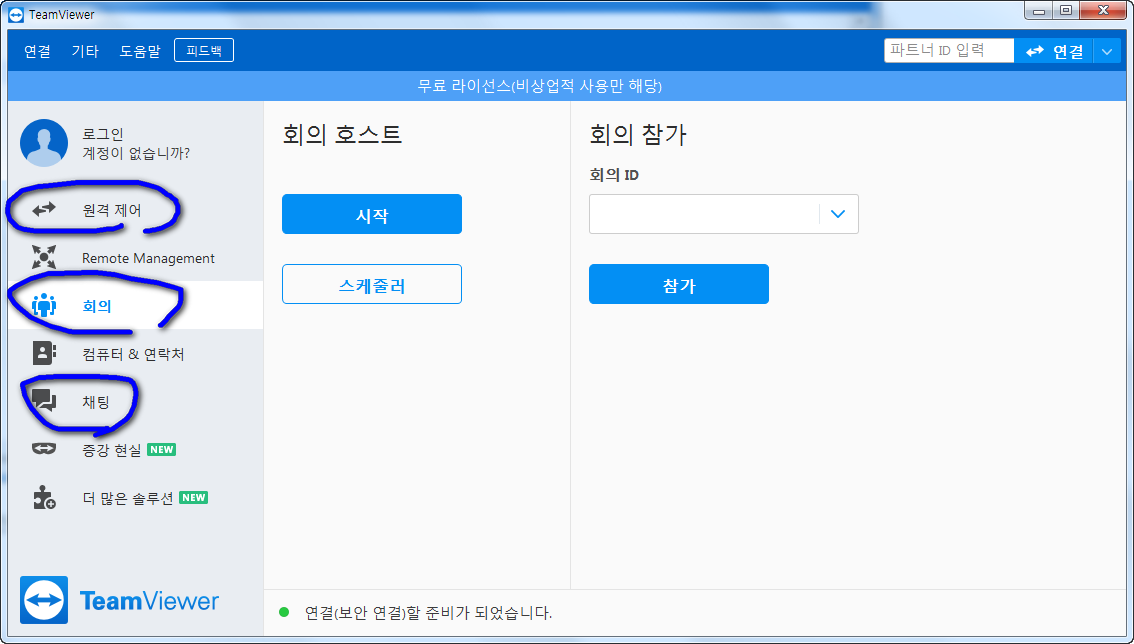Click the remote control arrows icon
The height and width of the screenshot is (644, 1134).
(44, 210)
